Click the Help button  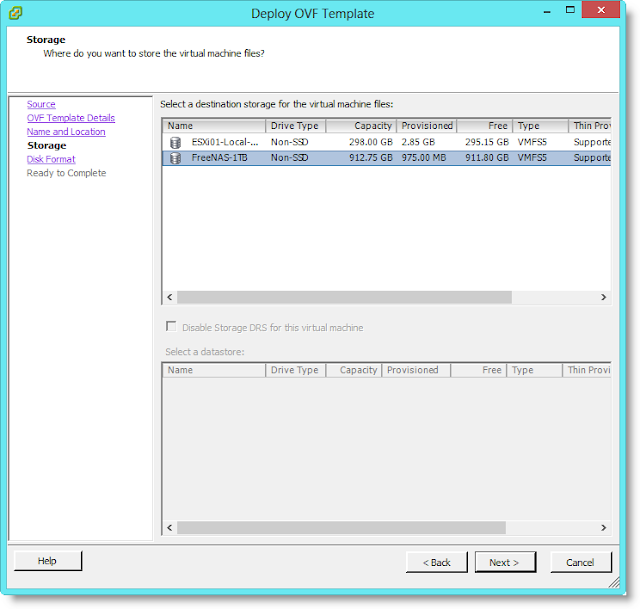(48, 561)
